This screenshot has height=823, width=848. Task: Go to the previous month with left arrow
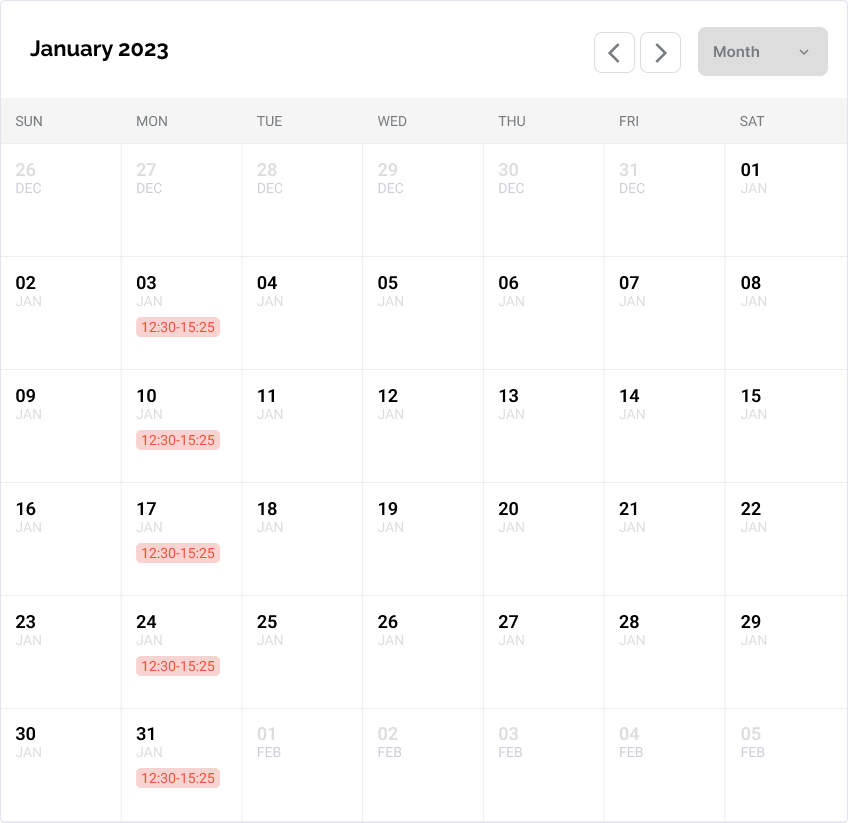click(x=614, y=53)
